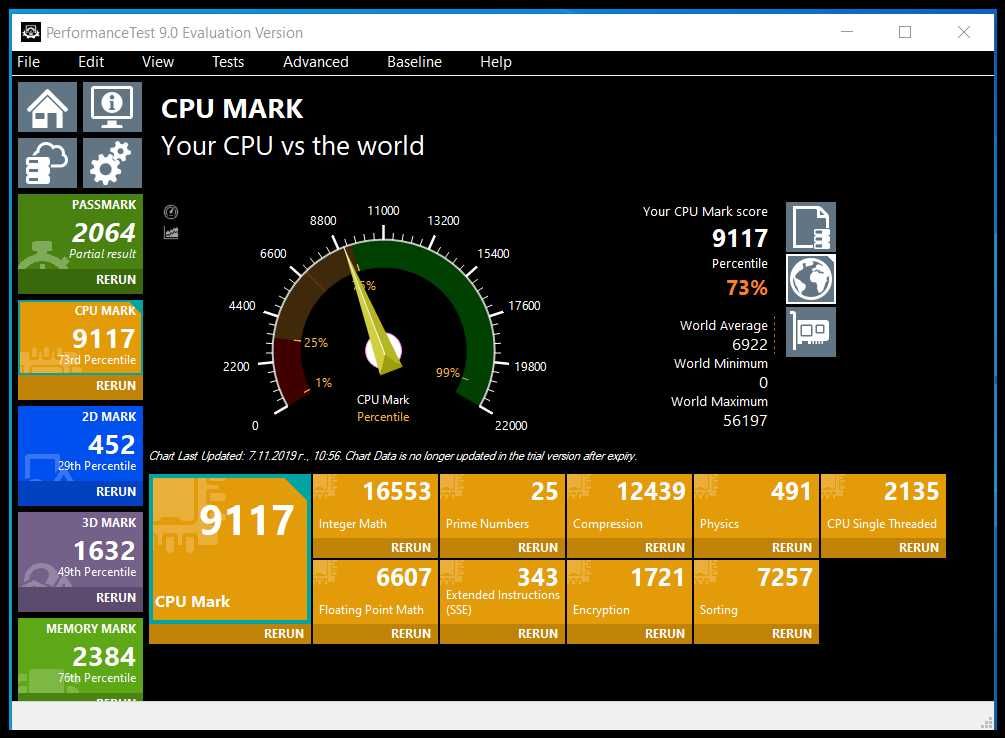Rerun the Floating Point Math test
Screen dimensions: 1005x738
point(411,633)
